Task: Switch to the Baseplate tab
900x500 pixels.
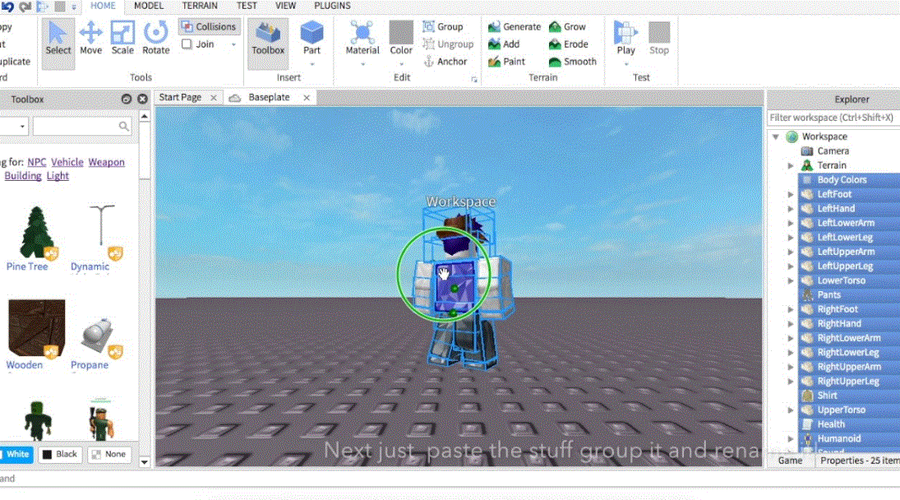Action: [269, 97]
